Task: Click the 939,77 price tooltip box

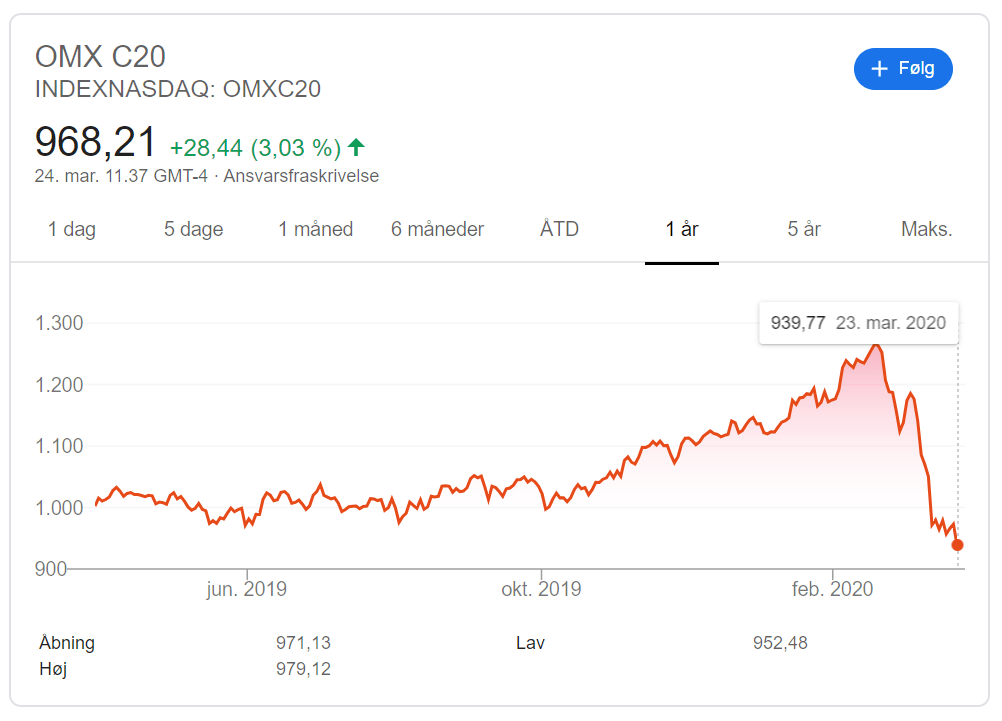Action: pyautogui.click(x=858, y=323)
